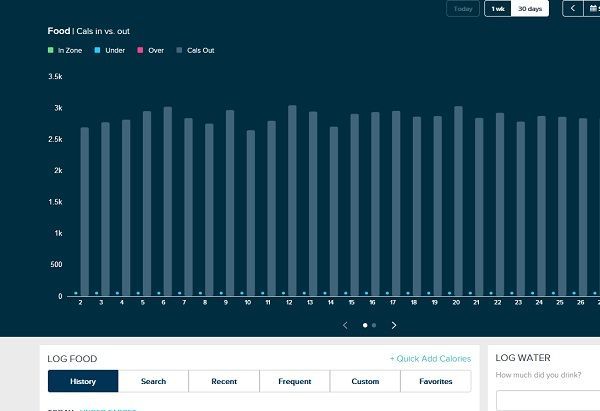The image size is (600, 411).
Task: Click the Cals Out bar for day 2
Action: tap(85, 212)
